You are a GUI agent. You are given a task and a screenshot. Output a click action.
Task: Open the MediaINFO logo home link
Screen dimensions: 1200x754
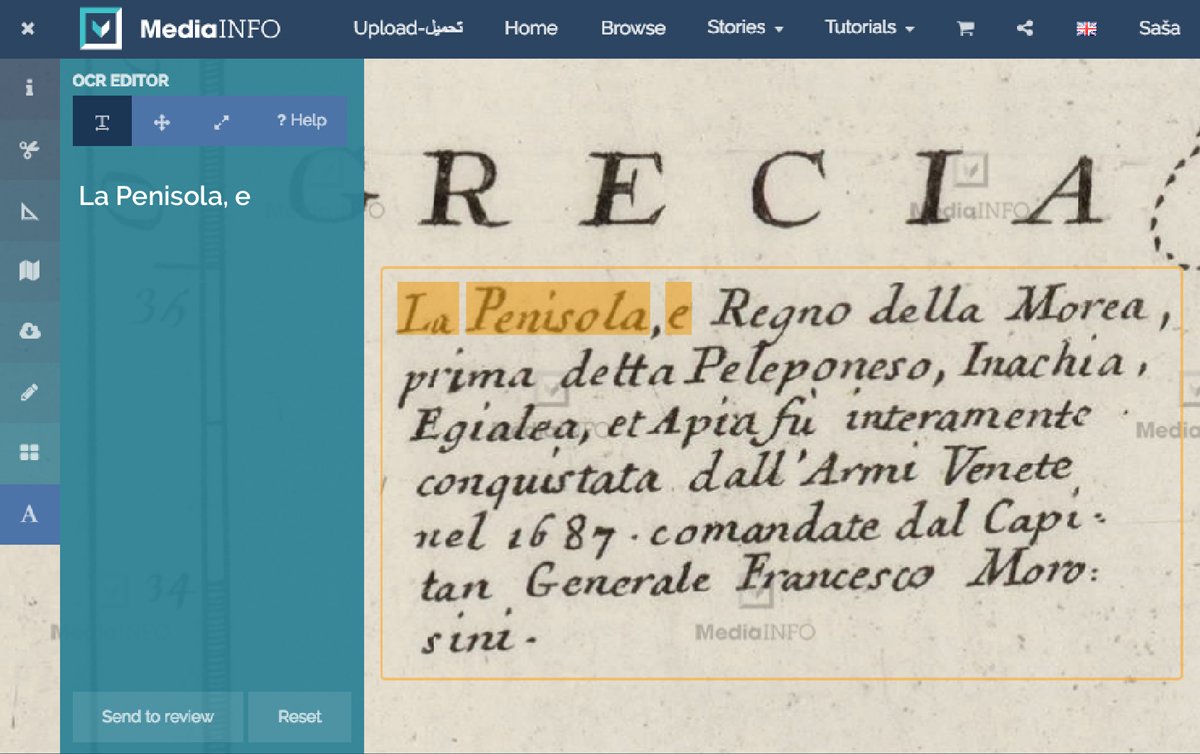(x=180, y=29)
